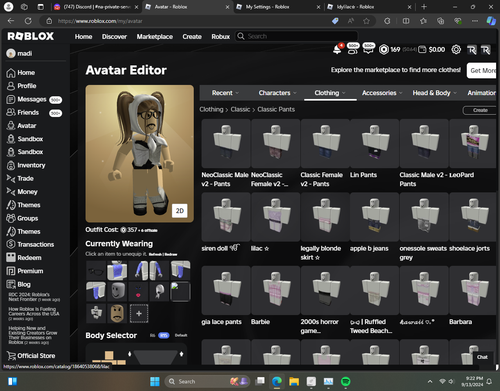Open the Marketplace menu item
500x391 pixels.
coord(155,36)
